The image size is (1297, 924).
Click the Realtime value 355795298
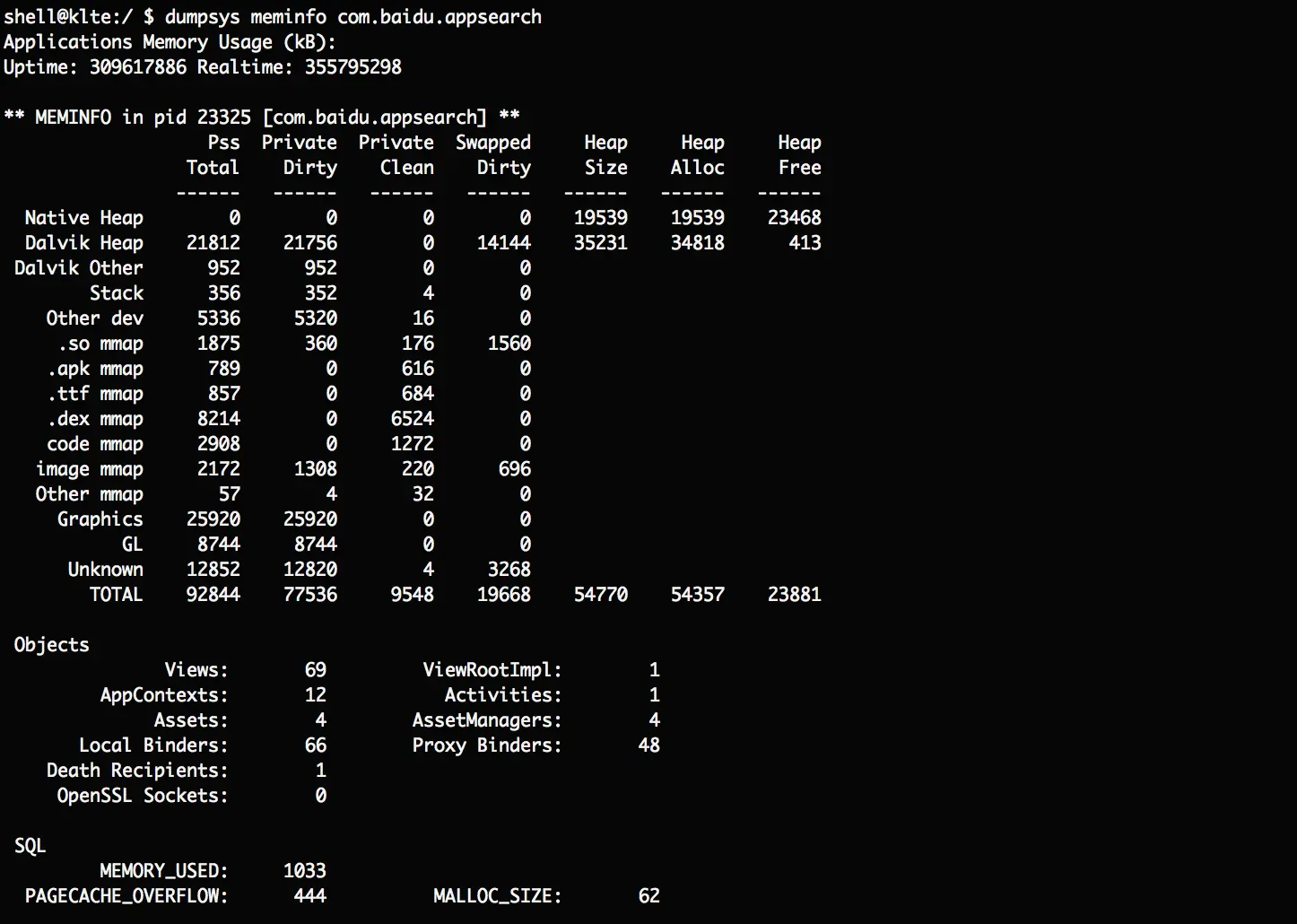353,67
